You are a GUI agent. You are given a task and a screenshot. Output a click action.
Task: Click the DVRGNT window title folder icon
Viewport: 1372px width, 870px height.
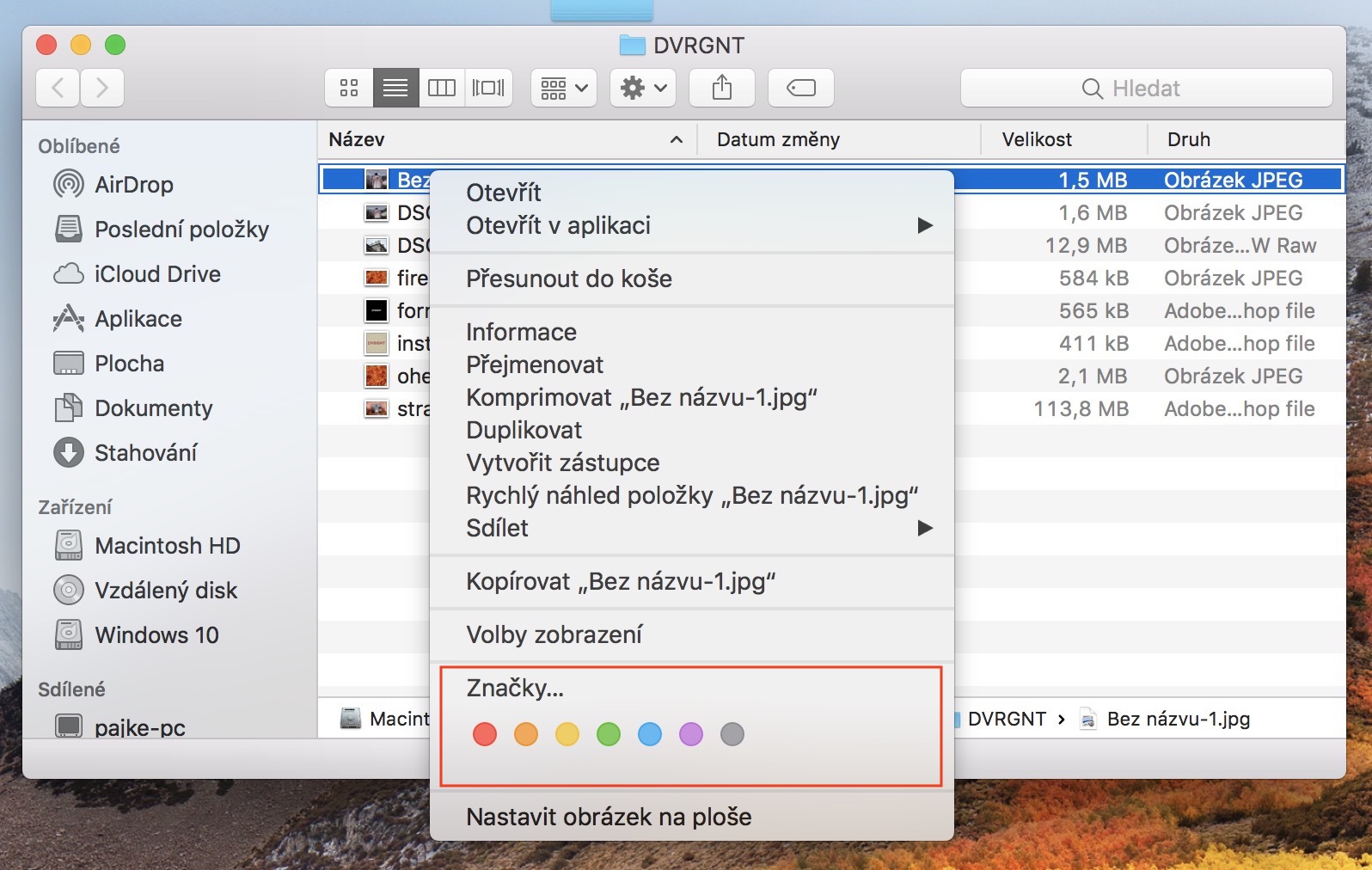point(632,45)
